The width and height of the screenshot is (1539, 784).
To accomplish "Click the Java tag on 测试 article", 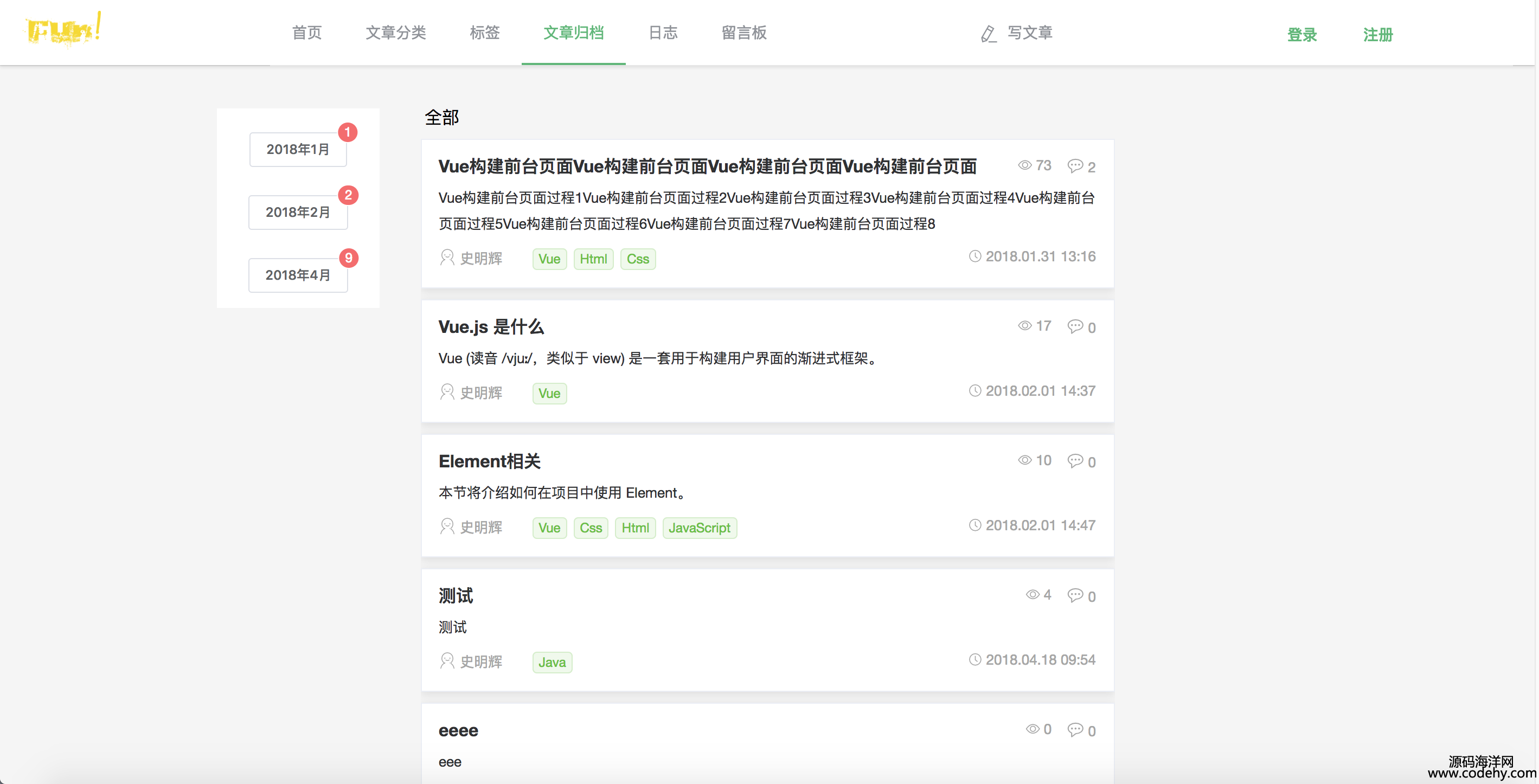I will 552,661.
